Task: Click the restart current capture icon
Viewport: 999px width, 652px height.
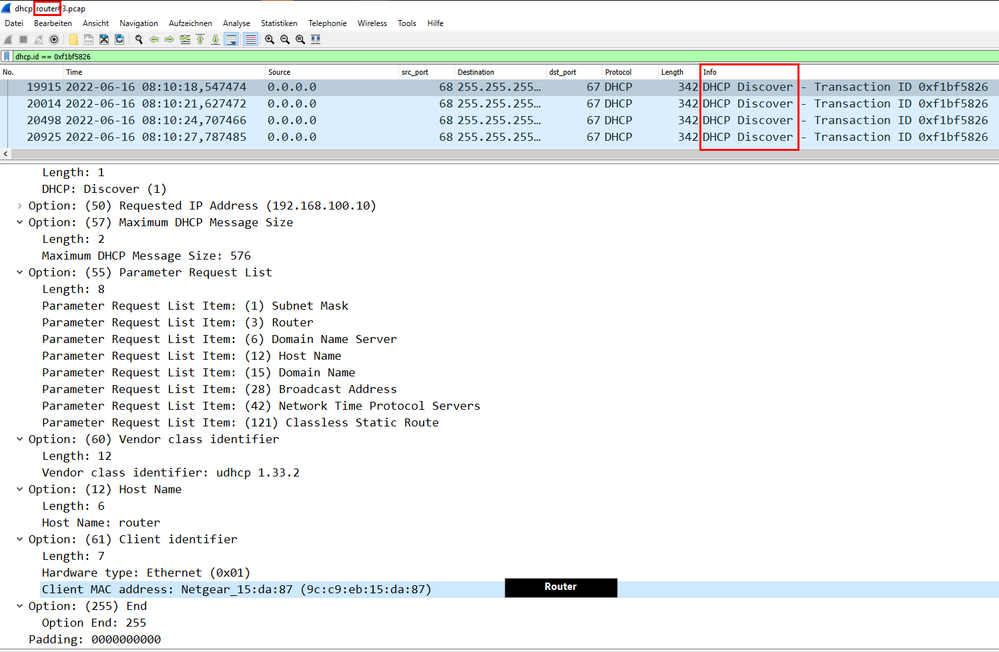Action: coord(38,39)
